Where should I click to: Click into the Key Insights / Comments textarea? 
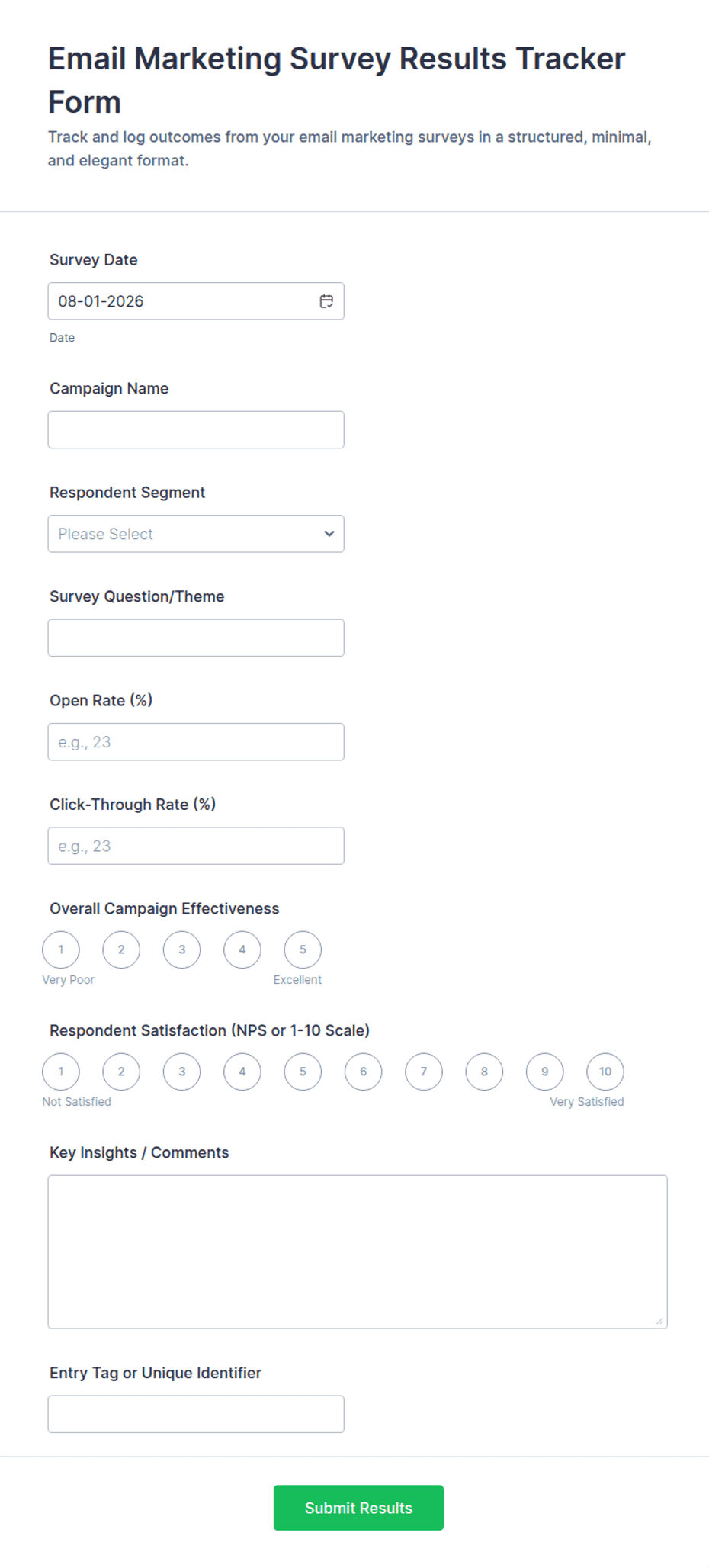[x=358, y=1252]
